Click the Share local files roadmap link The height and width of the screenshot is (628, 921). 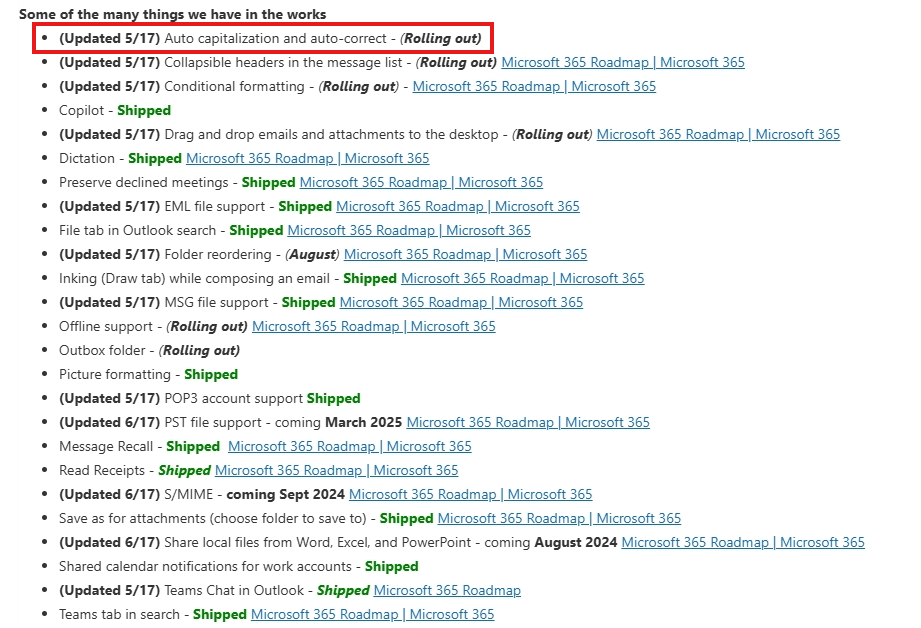click(x=743, y=542)
